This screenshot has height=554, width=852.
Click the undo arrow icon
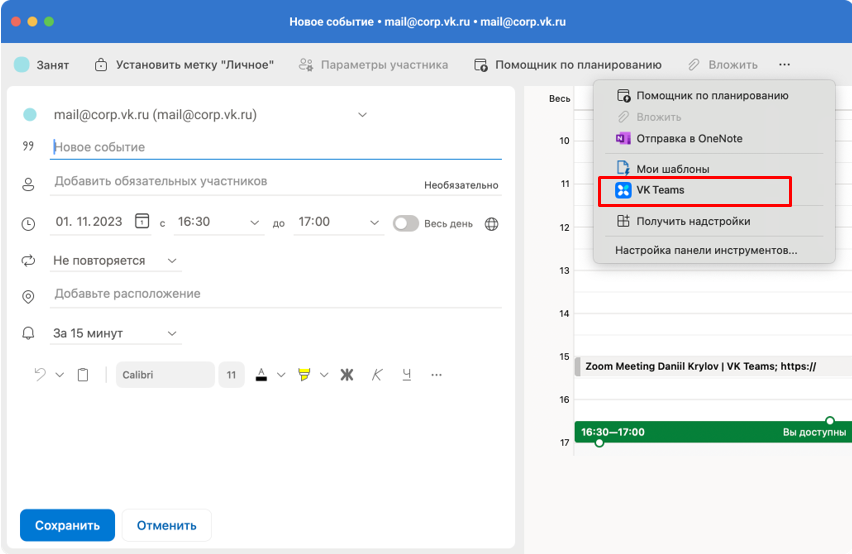point(40,375)
